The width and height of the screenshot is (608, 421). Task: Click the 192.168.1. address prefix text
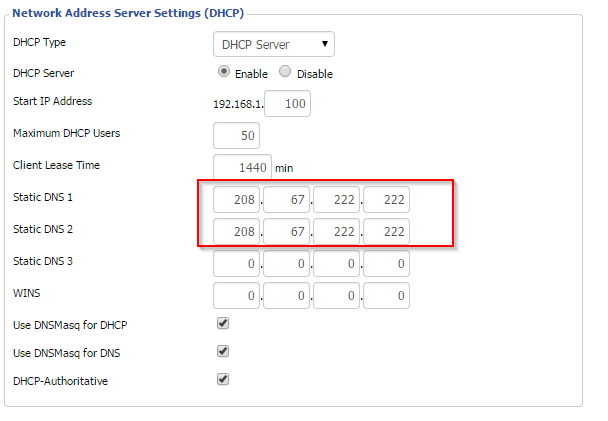(238, 104)
